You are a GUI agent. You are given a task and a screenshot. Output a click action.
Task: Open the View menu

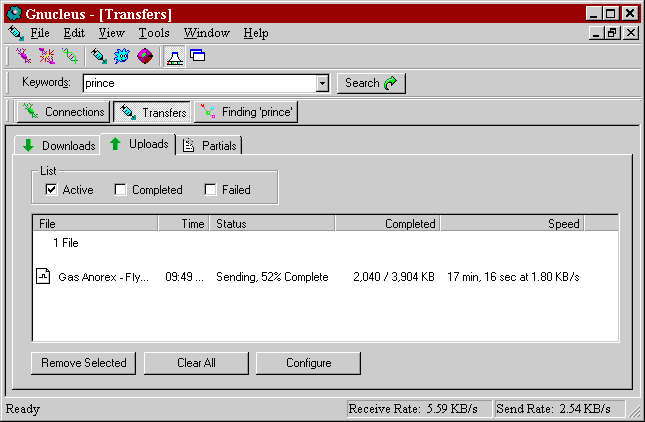coord(112,33)
